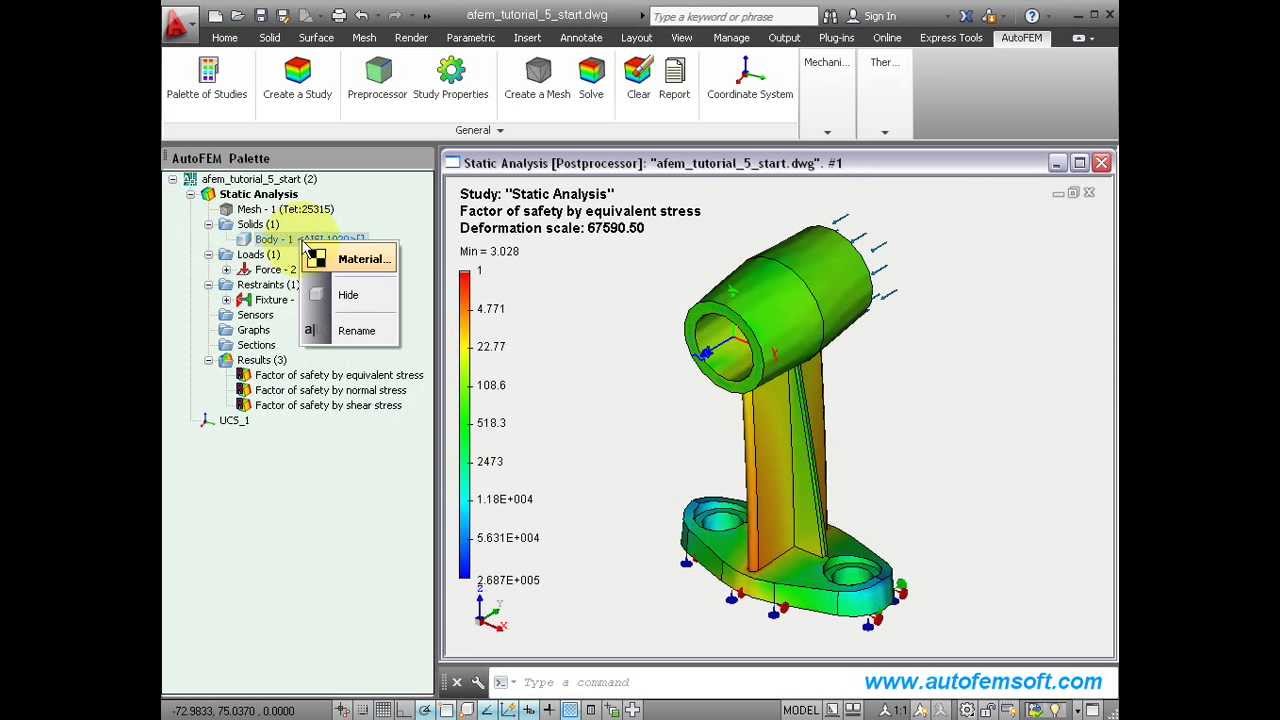The width and height of the screenshot is (1280, 720).
Task: Toggle Show/Hide Lineweight in status bar
Action: click(x=549, y=710)
